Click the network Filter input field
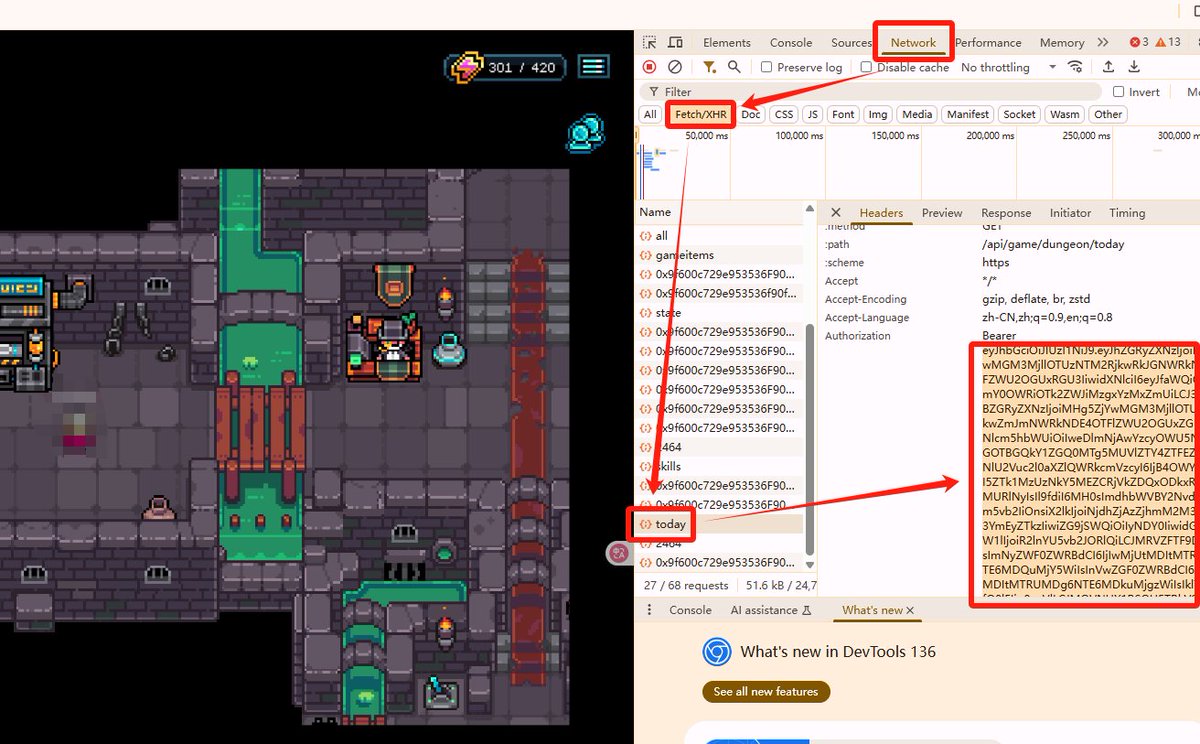Viewport: 1200px width, 744px height. point(870,92)
